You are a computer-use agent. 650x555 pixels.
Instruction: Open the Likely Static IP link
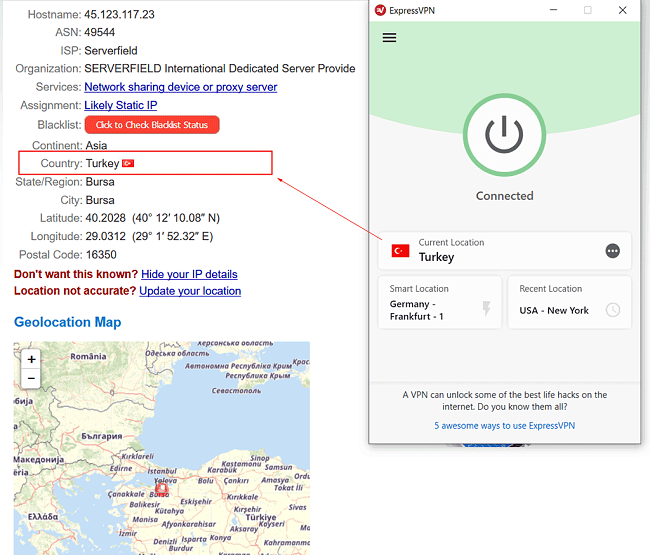pyautogui.click(x=121, y=105)
